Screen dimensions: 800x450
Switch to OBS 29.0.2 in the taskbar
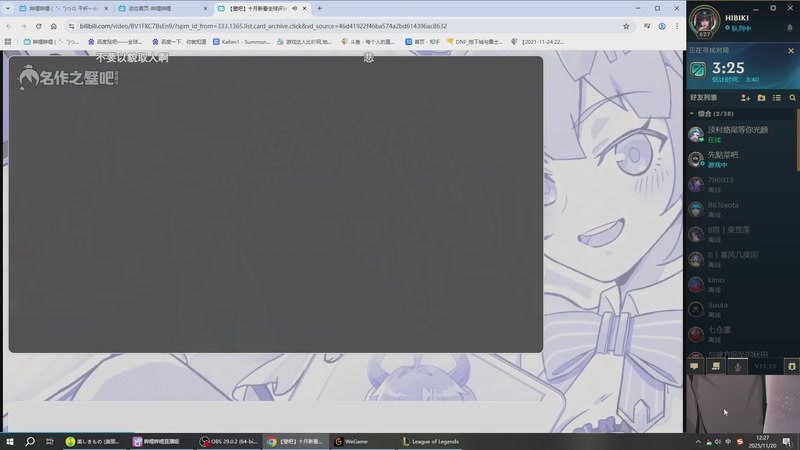tap(228, 441)
